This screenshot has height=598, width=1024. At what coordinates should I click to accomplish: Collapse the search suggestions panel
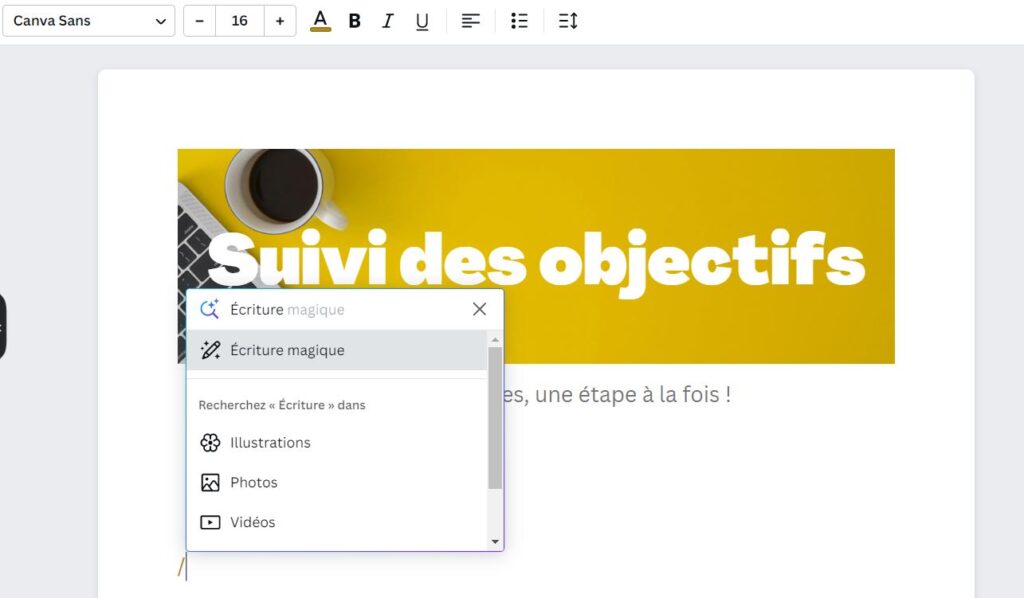(479, 309)
